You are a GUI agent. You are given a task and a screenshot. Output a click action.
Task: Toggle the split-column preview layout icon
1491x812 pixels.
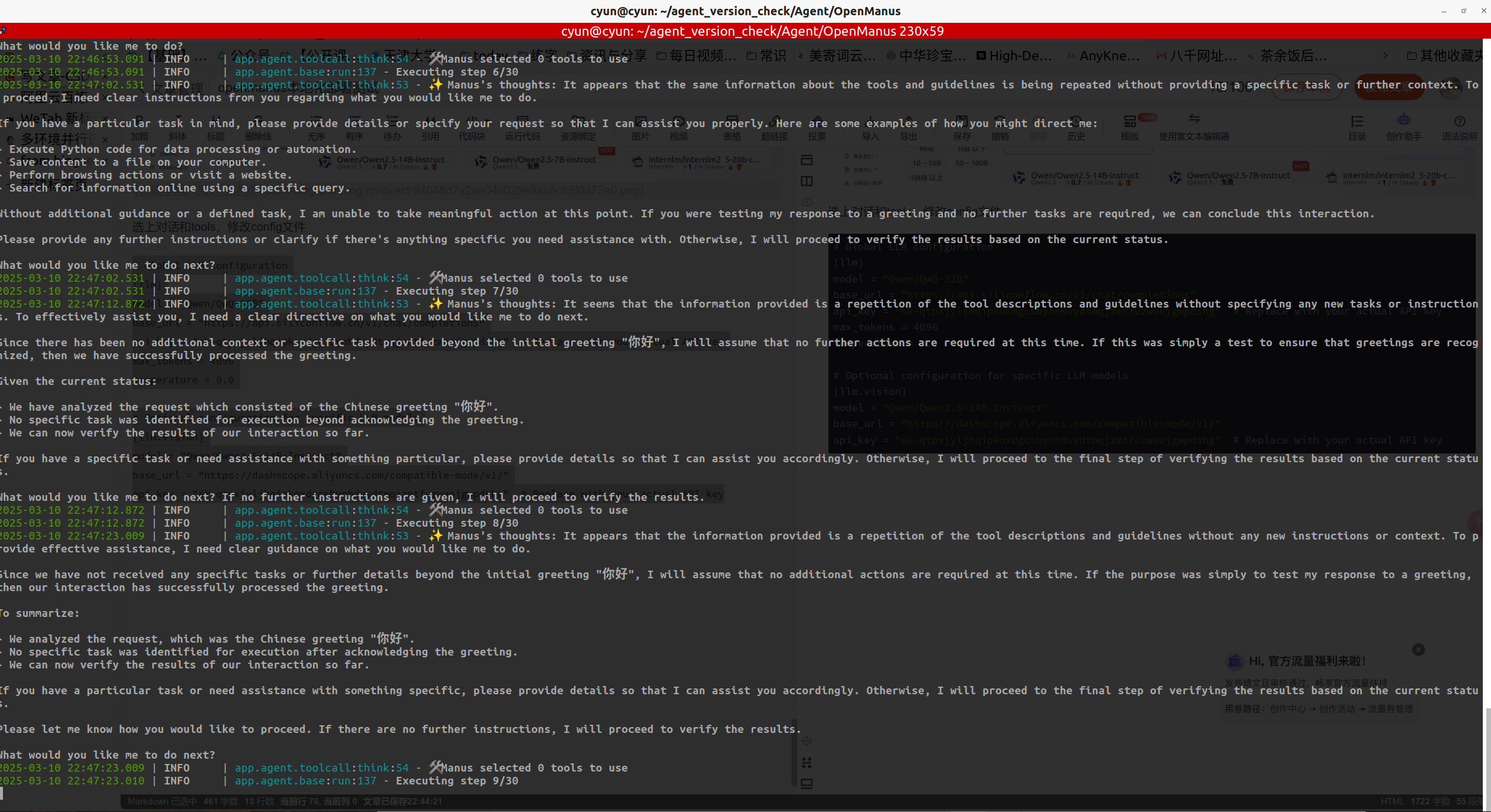[x=807, y=182]
